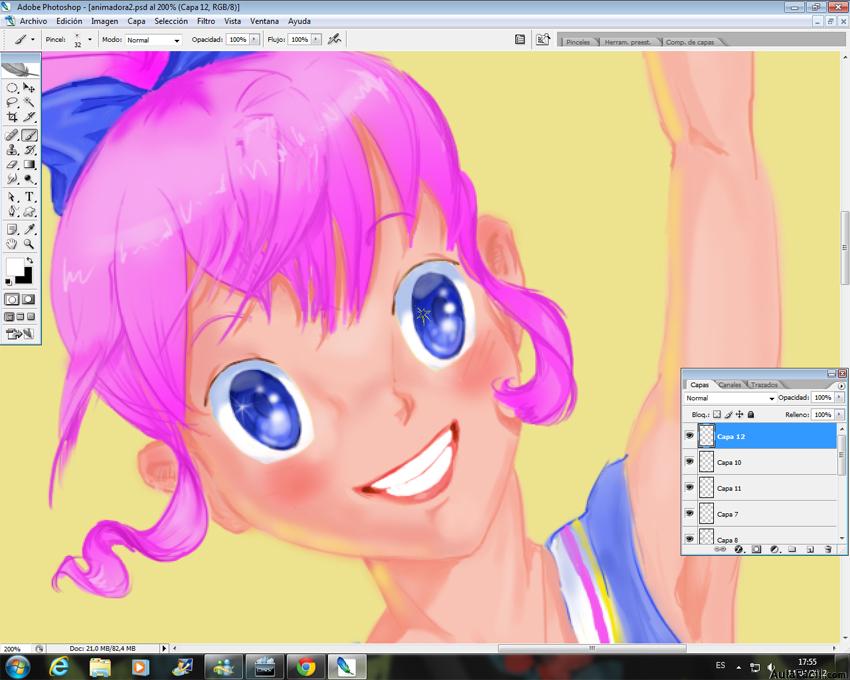
Task: Toggle lock transparent pixels
Action: 717,414
